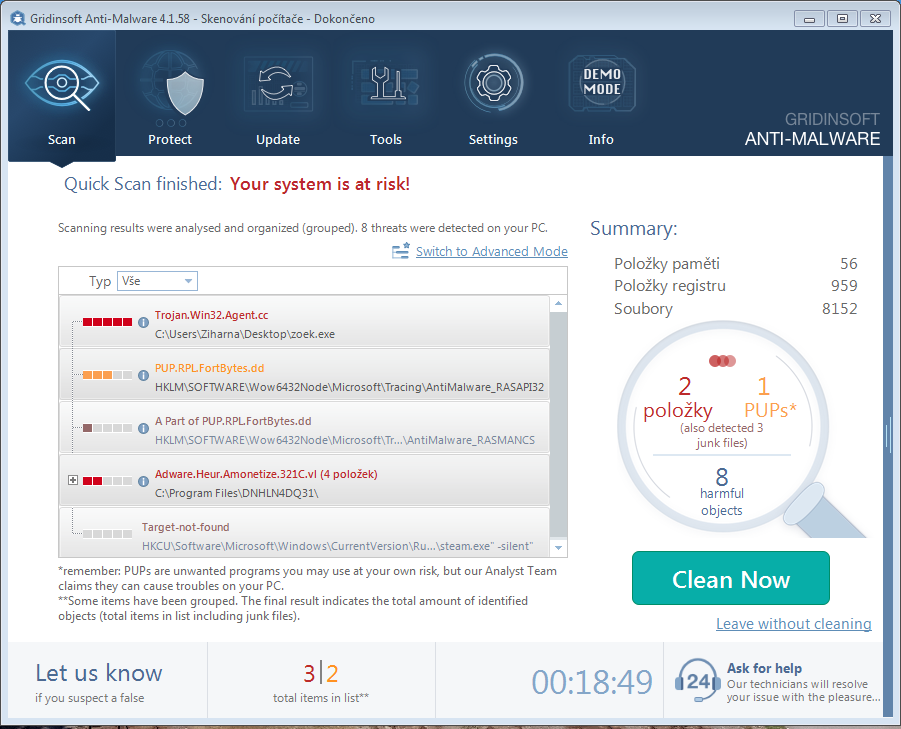Open the Settings gear icon
Viewport: 901px width, 729px height.
point(494,83)
